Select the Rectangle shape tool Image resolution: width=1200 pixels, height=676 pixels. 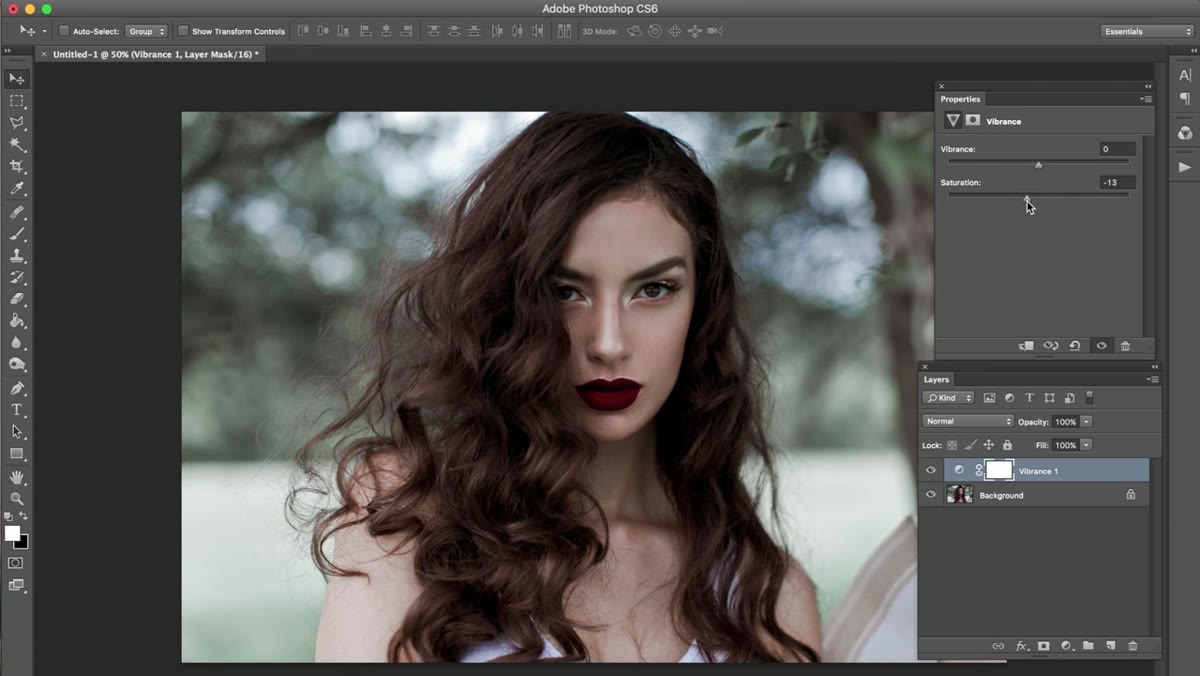[17, 454]
